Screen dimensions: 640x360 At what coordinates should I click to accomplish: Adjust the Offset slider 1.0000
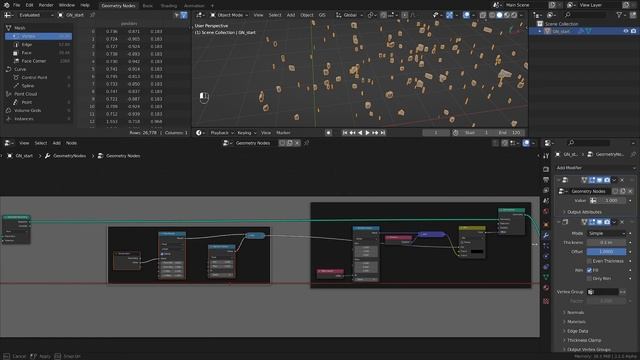606,251
